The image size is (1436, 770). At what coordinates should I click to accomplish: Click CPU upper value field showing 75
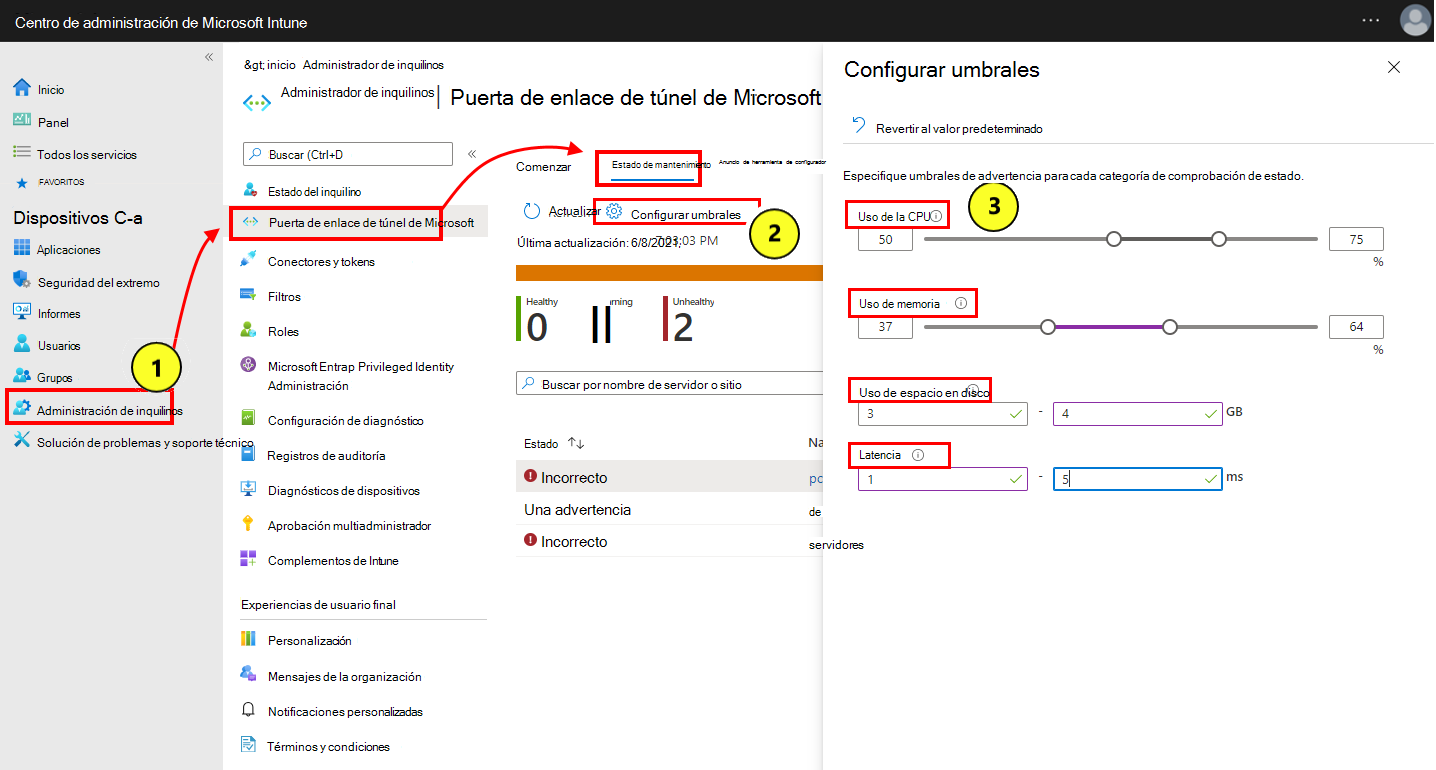tap(1356, 239)
